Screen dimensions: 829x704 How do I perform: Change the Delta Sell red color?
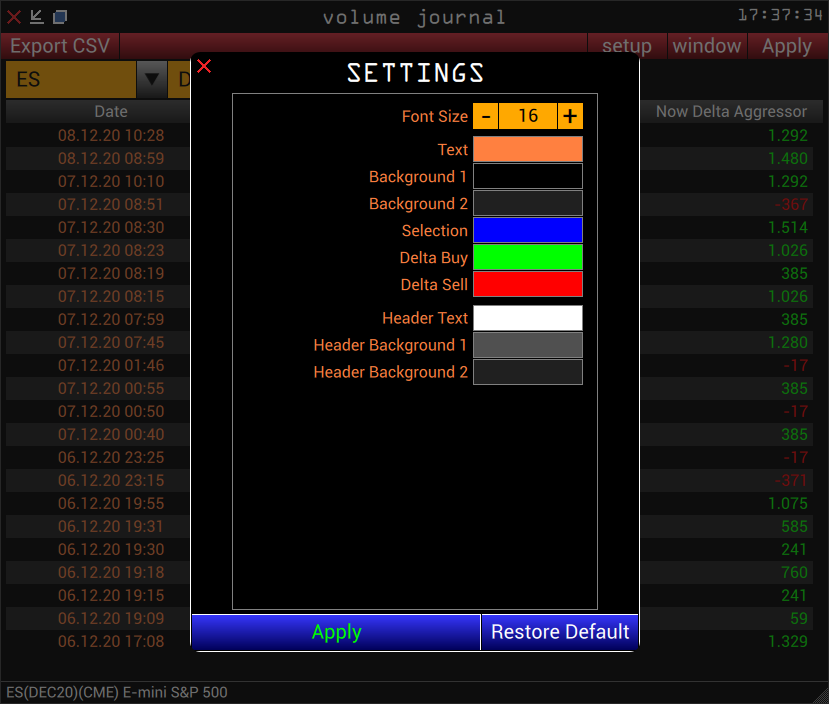pos(527,284)
